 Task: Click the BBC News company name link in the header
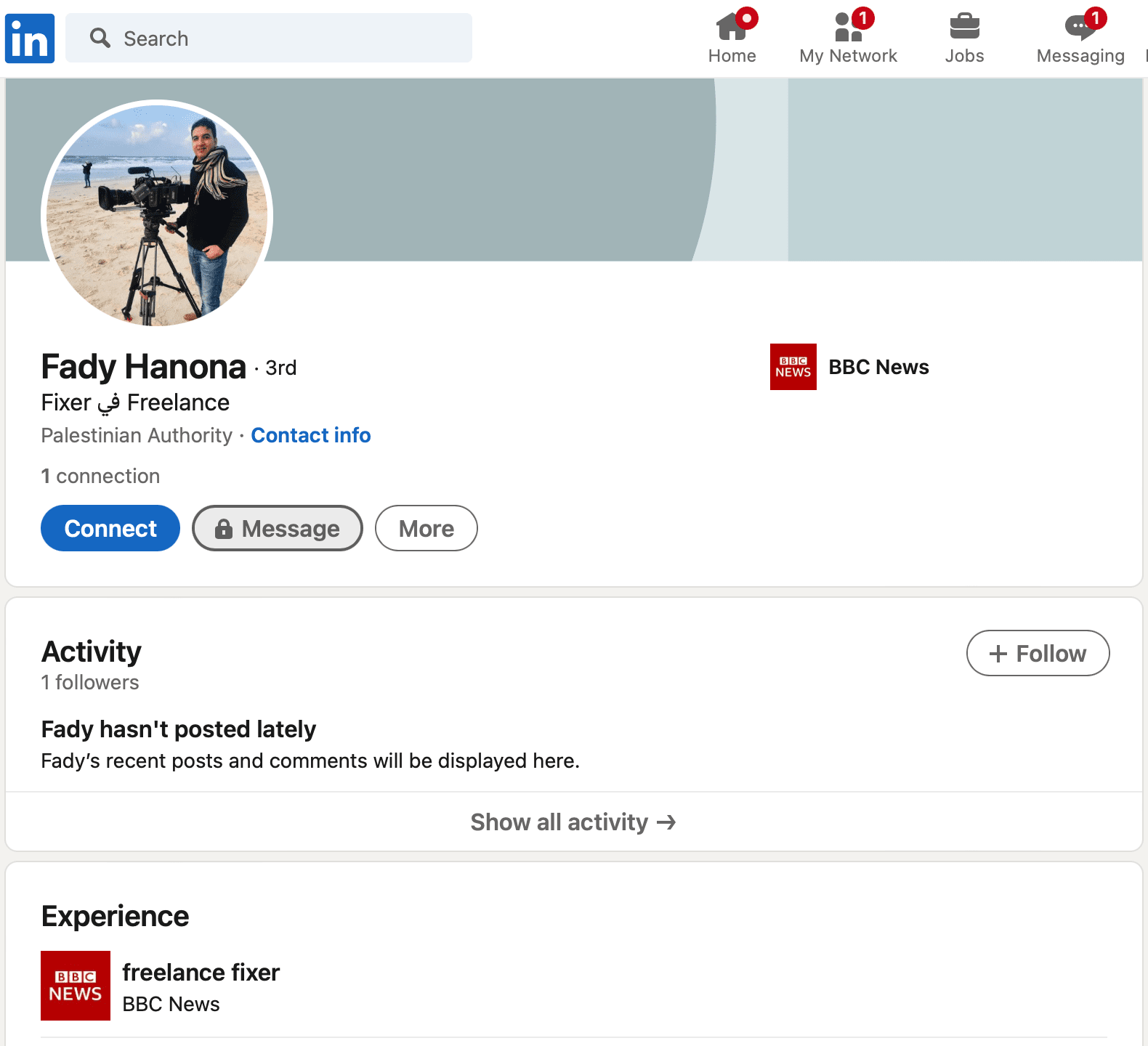[879, 367]
